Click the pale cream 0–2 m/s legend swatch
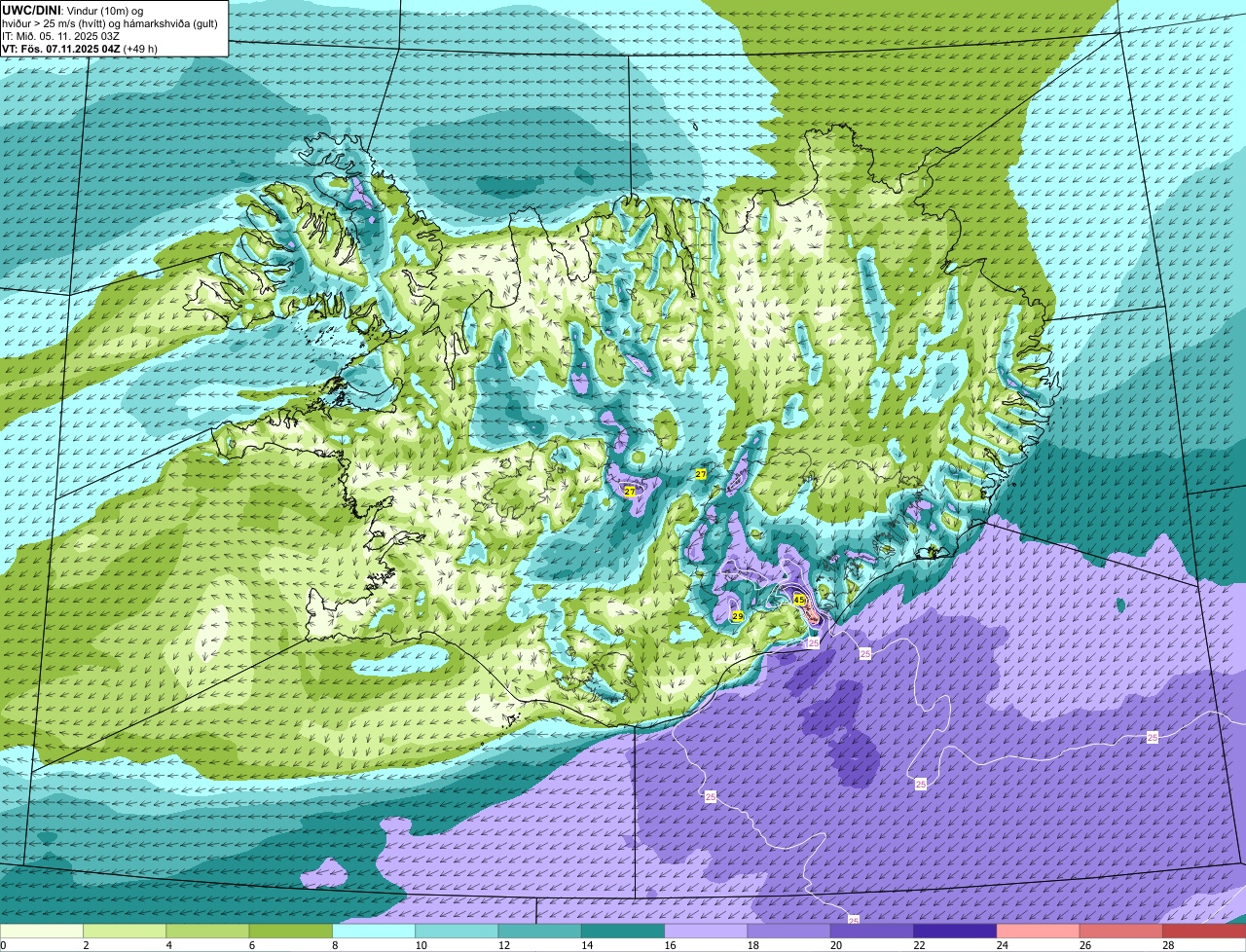The height and width of the screenshot is (952, 1246). click(x=42, y=931)
